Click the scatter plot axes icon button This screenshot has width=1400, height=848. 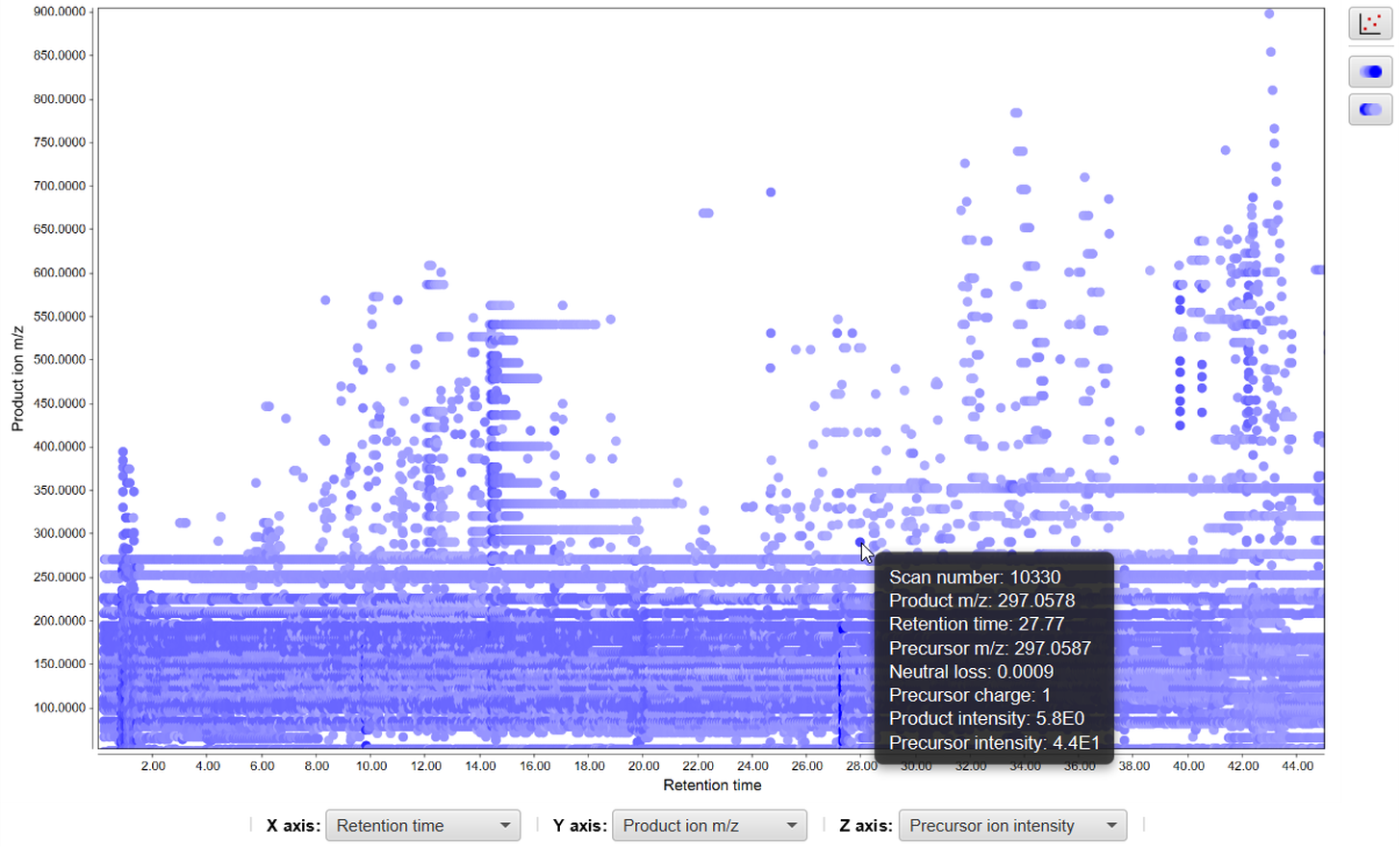[1370, 24]
